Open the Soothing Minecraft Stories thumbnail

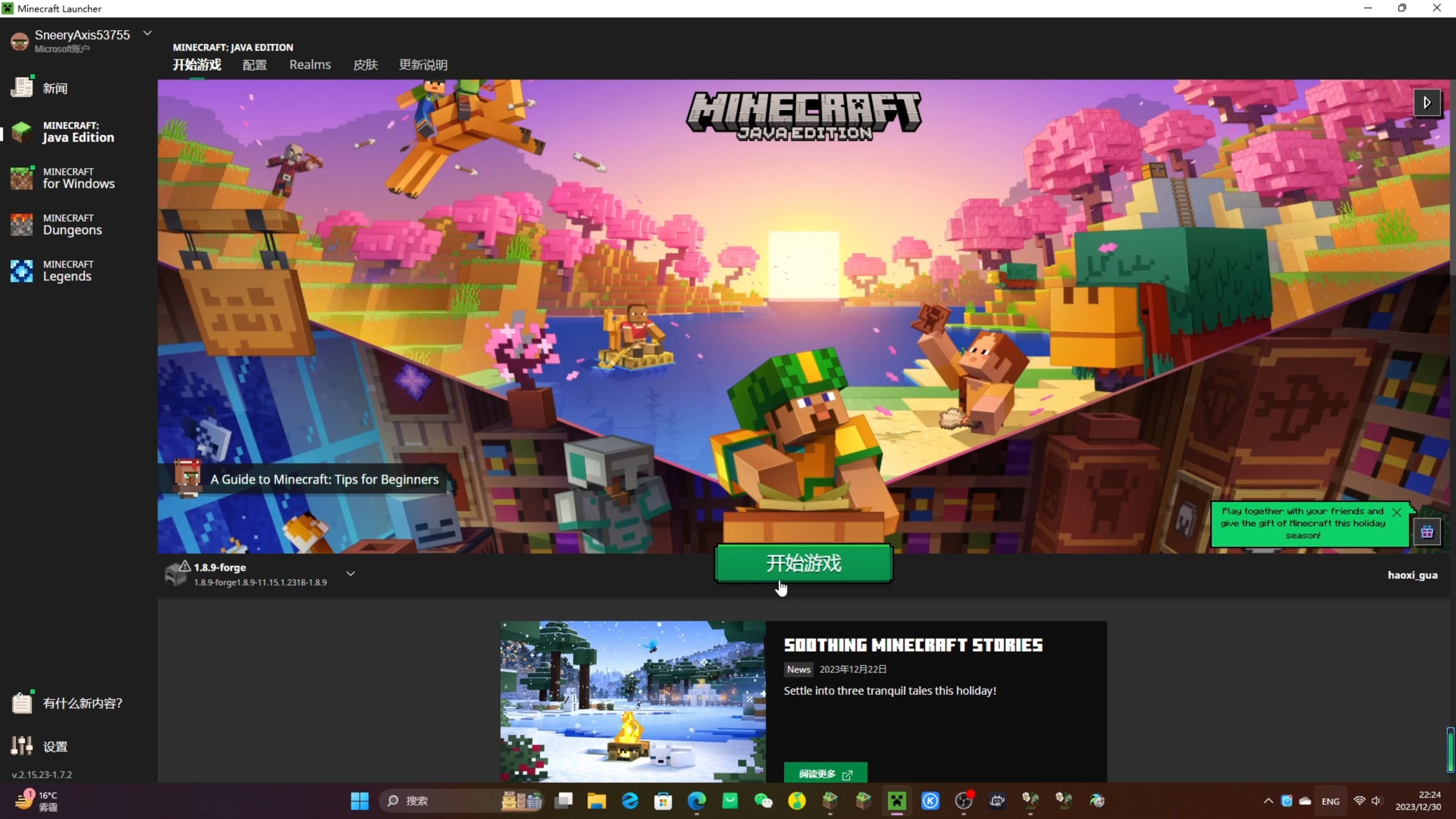point(632,701)
